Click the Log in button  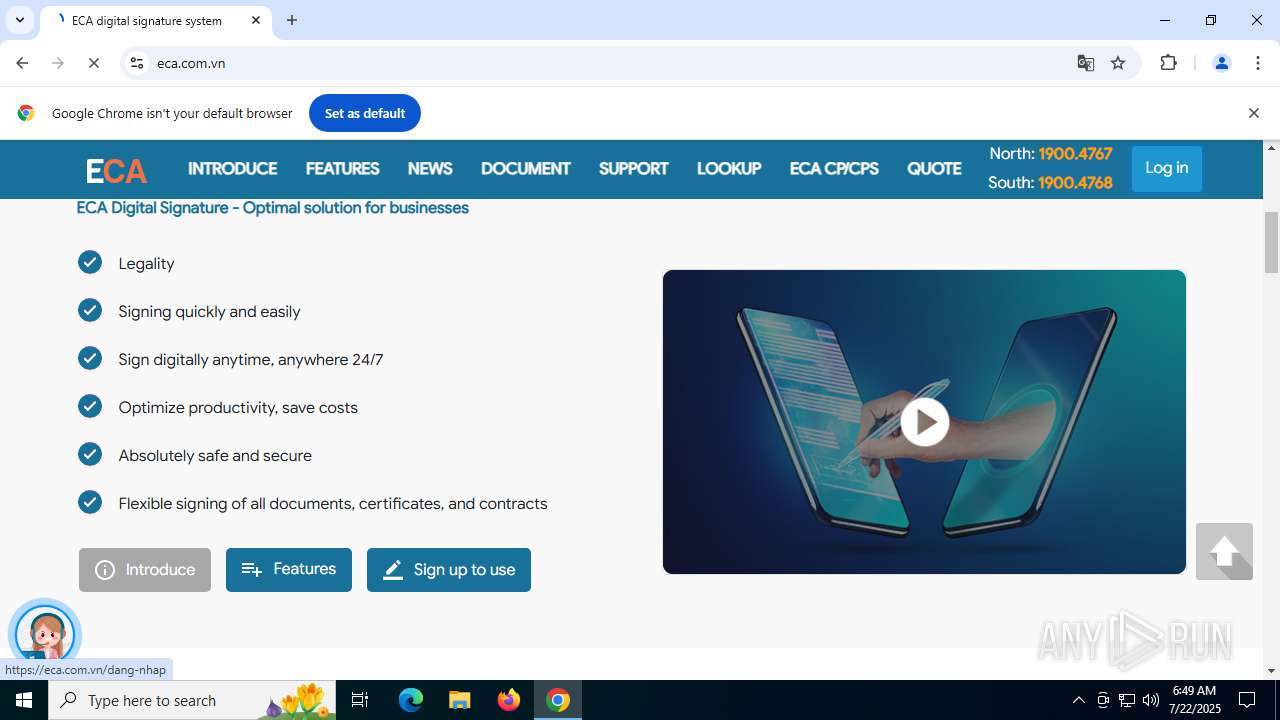(x=1166, y=168)
